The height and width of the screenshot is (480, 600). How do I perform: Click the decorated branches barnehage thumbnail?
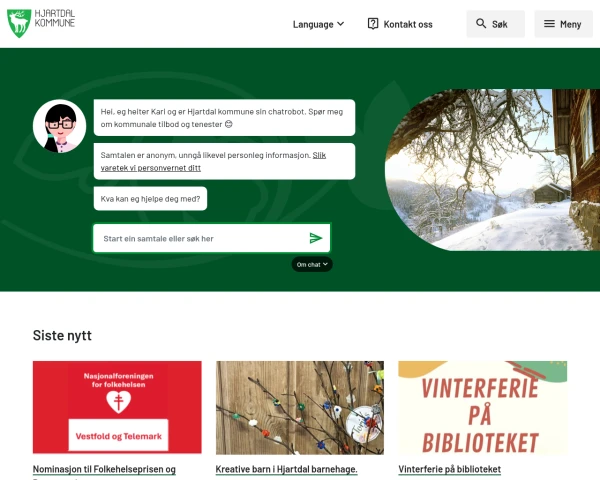coord(300,407)
